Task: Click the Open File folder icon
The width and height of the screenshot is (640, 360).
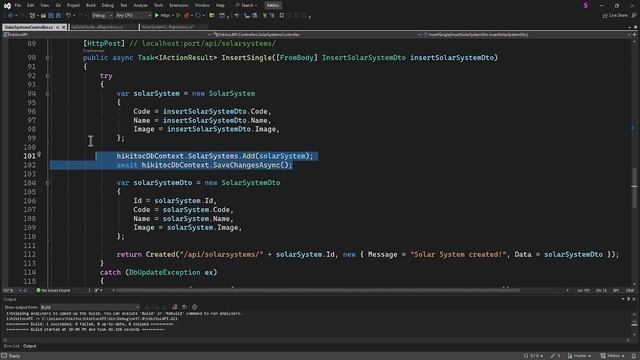Action: point(43,16)
